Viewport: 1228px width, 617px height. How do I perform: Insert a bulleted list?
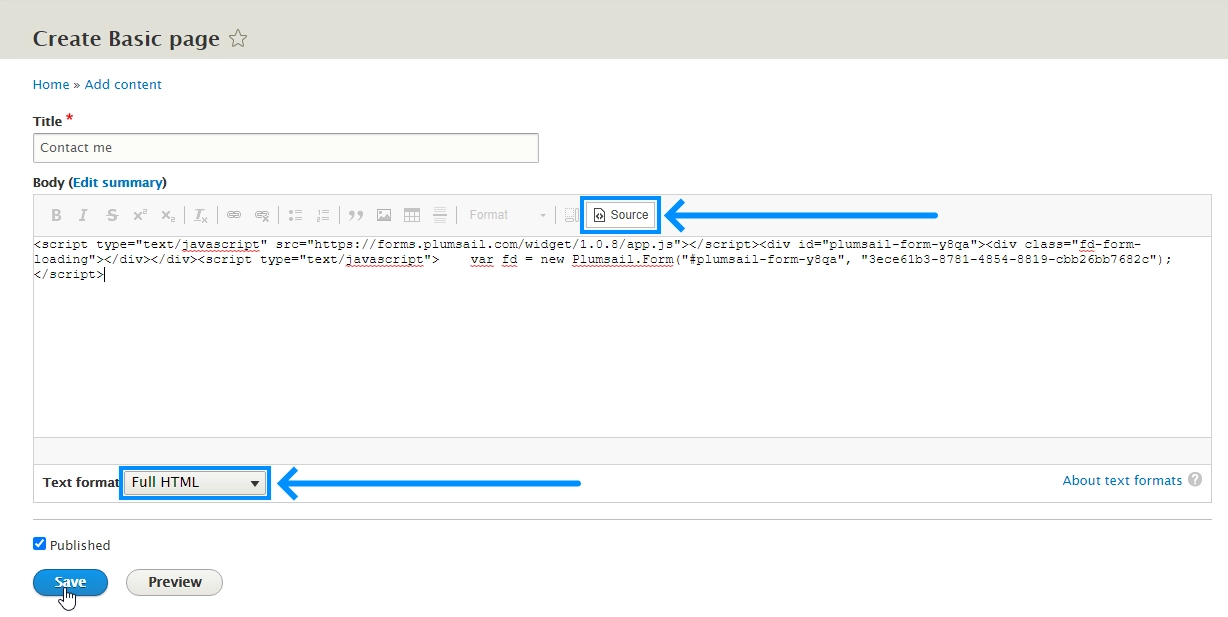(x=295, y=215)
